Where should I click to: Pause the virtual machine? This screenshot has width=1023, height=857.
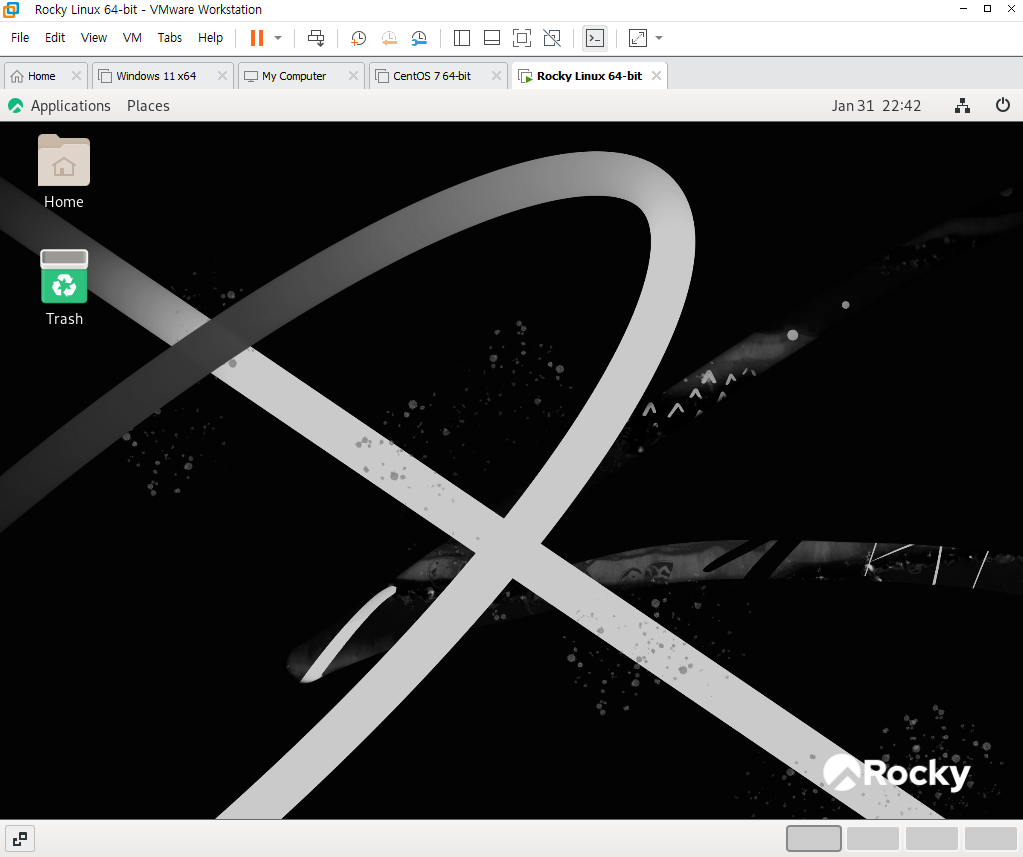pos(257,38)
